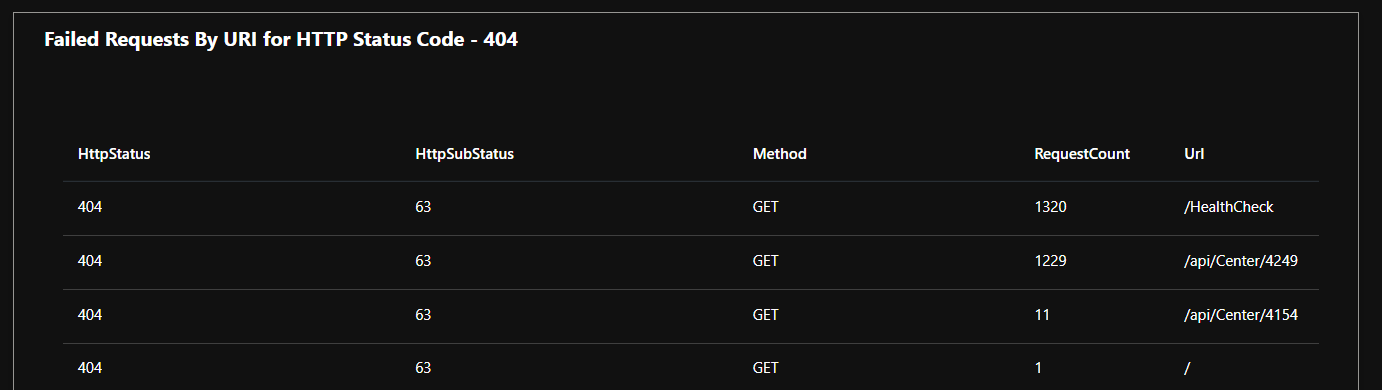Click the Url column header

(x=1193, y=154)
